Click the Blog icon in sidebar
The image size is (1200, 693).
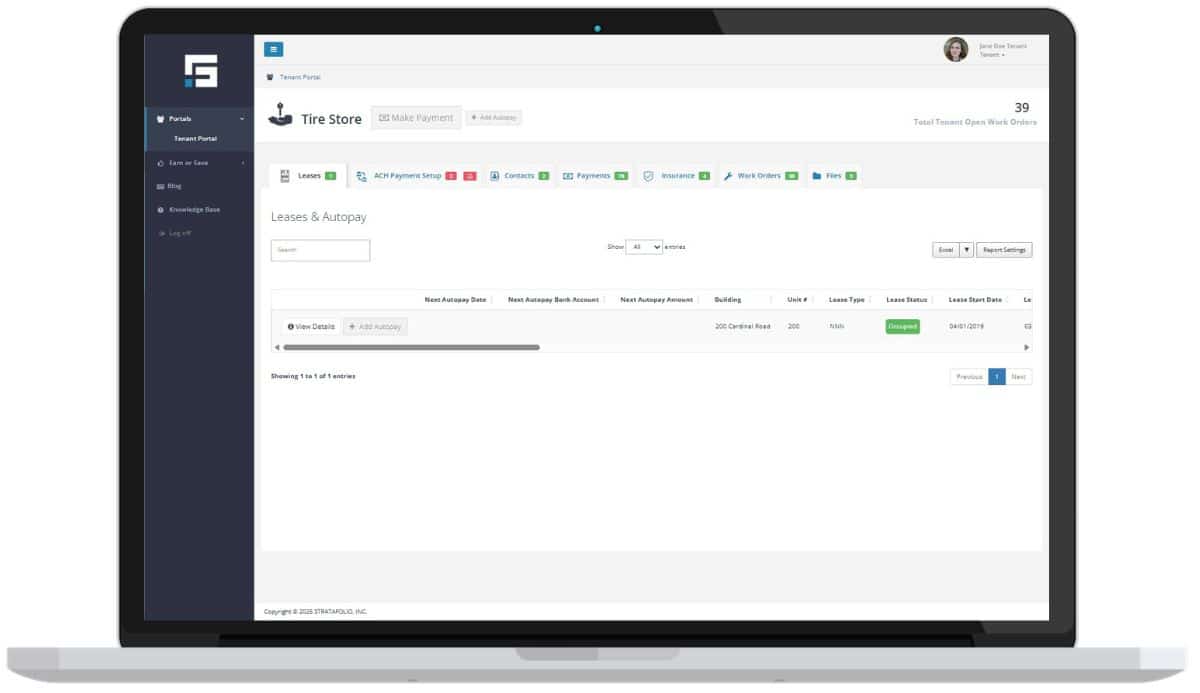[160, 186]
